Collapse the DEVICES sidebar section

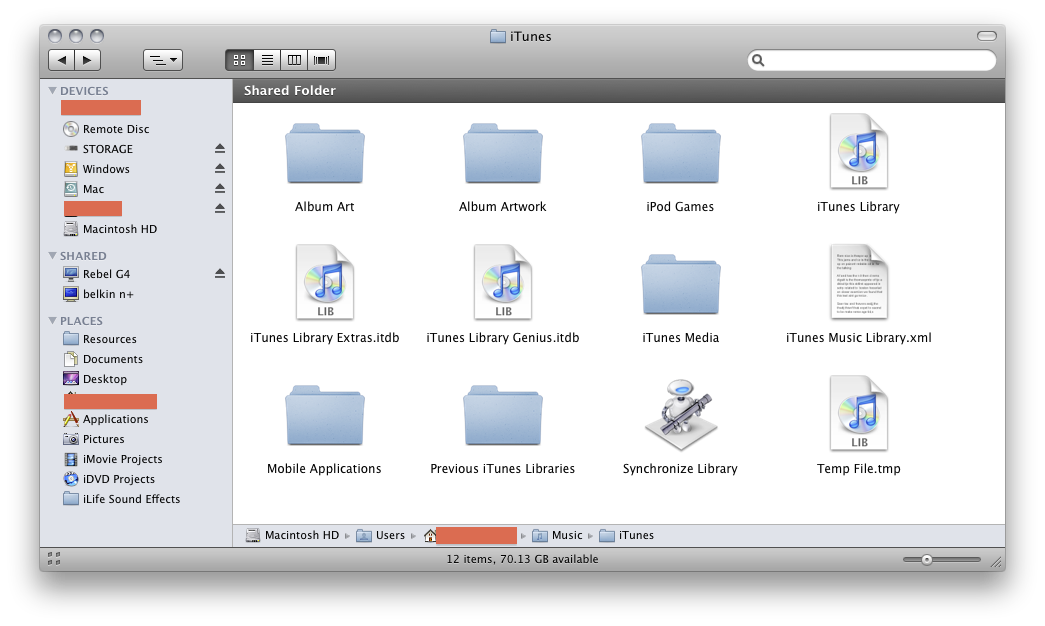pos(52,90)
